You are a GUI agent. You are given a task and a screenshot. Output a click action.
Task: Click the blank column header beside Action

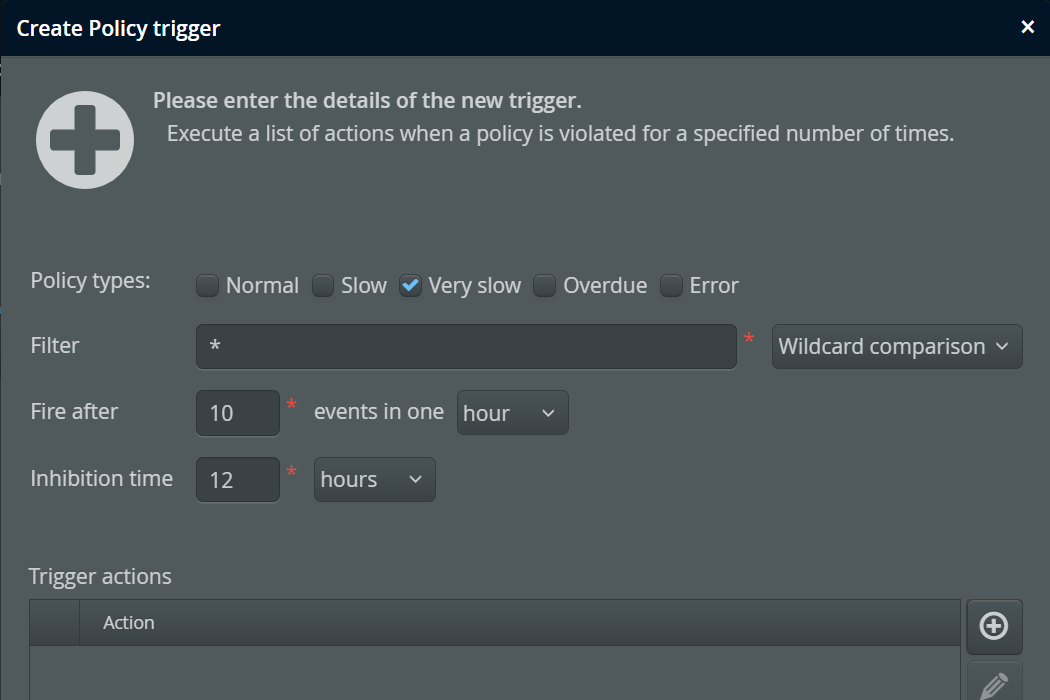pos(54,623)
